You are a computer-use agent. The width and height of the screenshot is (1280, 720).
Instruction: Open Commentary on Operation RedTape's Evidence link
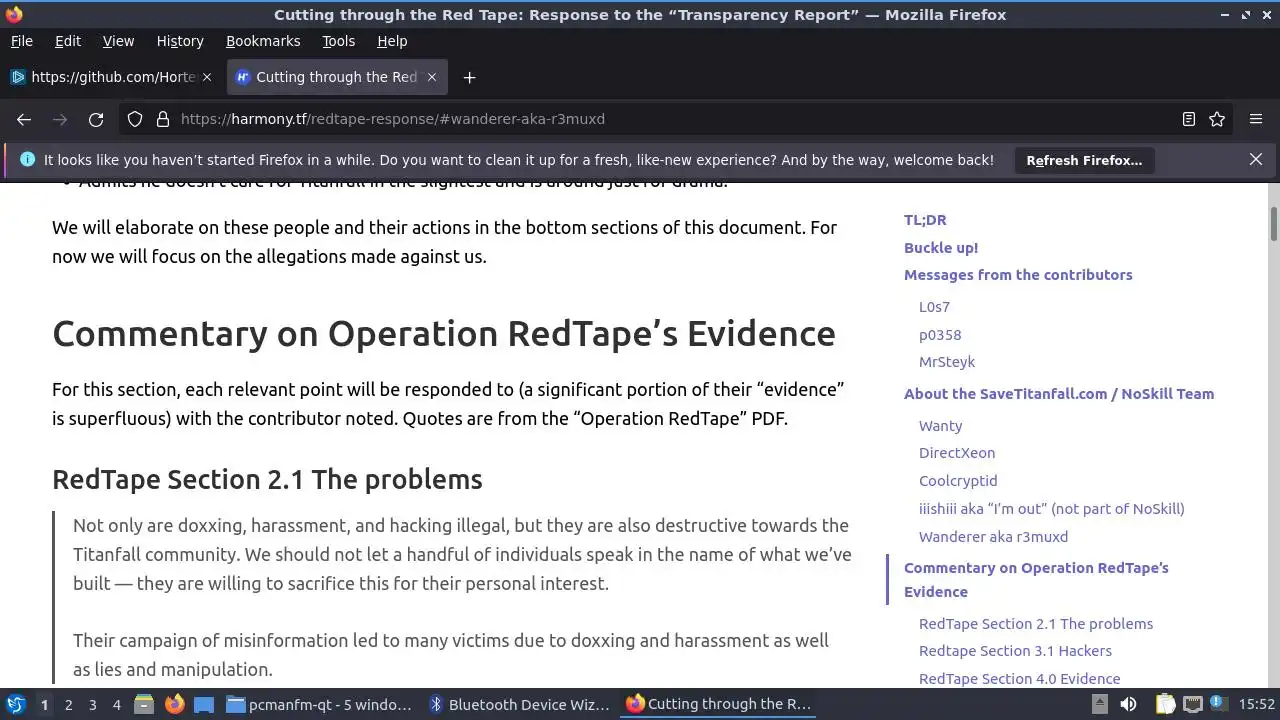pyautogui.click(x=1036, y=580)
